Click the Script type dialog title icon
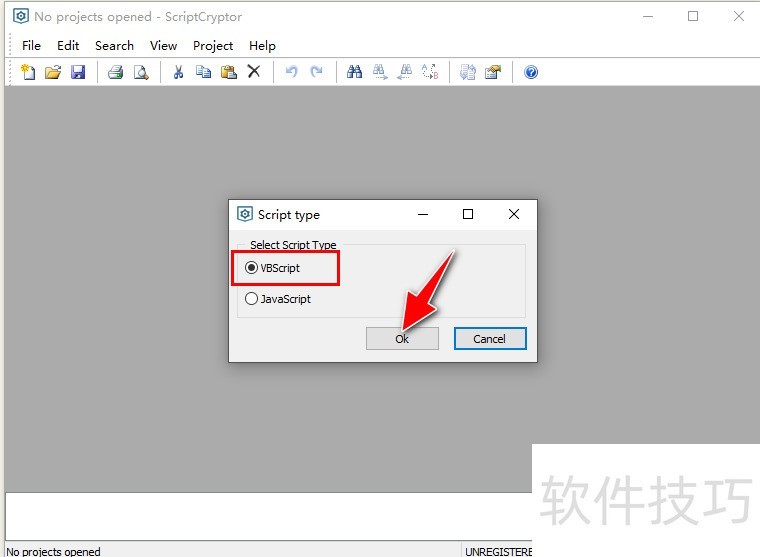Viewport: 760px width, 557px height. coord(245,214)
